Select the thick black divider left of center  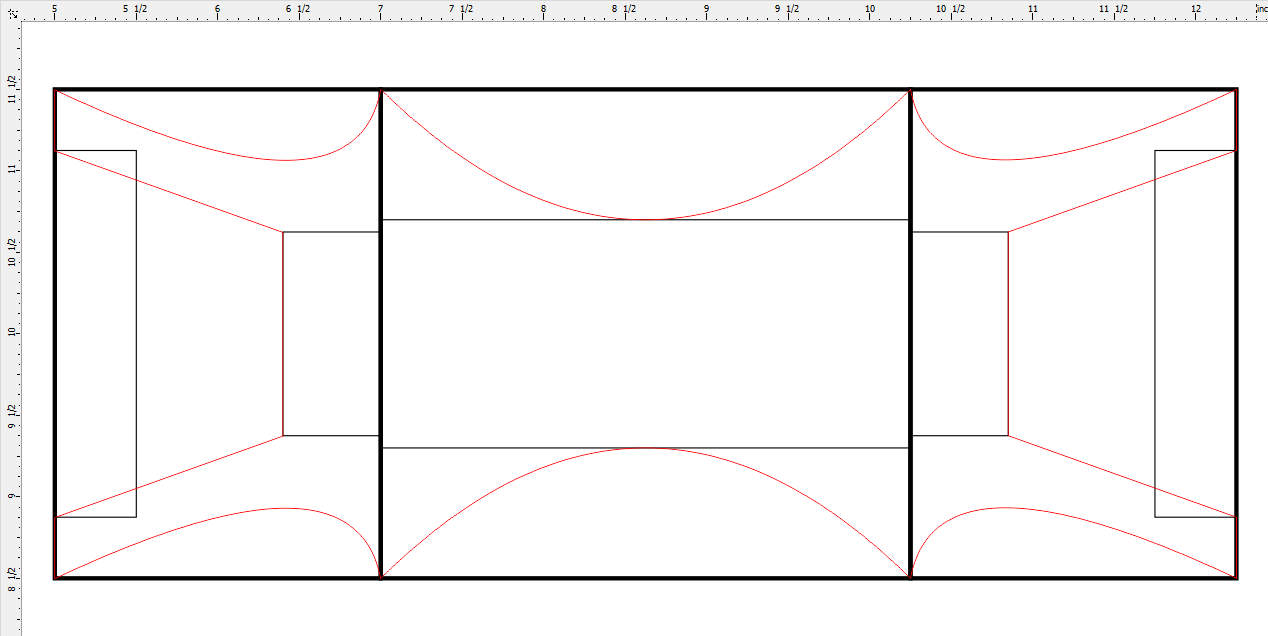point(380,334)
